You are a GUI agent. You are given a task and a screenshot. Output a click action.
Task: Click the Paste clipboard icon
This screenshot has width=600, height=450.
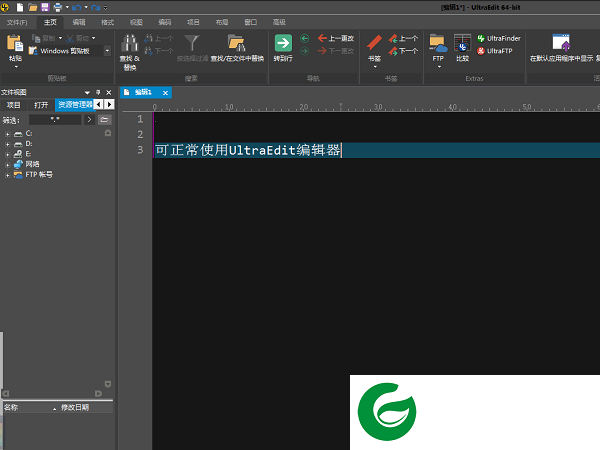pos(15,43)
